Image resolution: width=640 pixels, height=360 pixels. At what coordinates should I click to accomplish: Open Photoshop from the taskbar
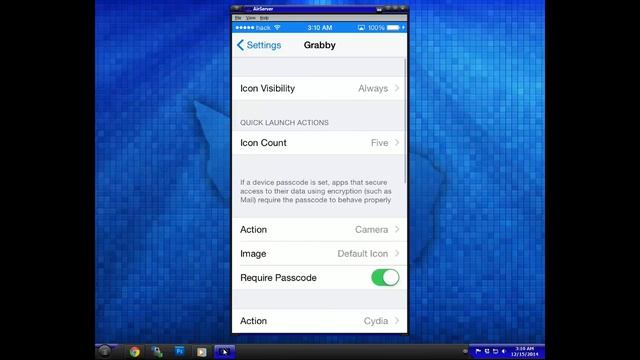coord(180,351)
